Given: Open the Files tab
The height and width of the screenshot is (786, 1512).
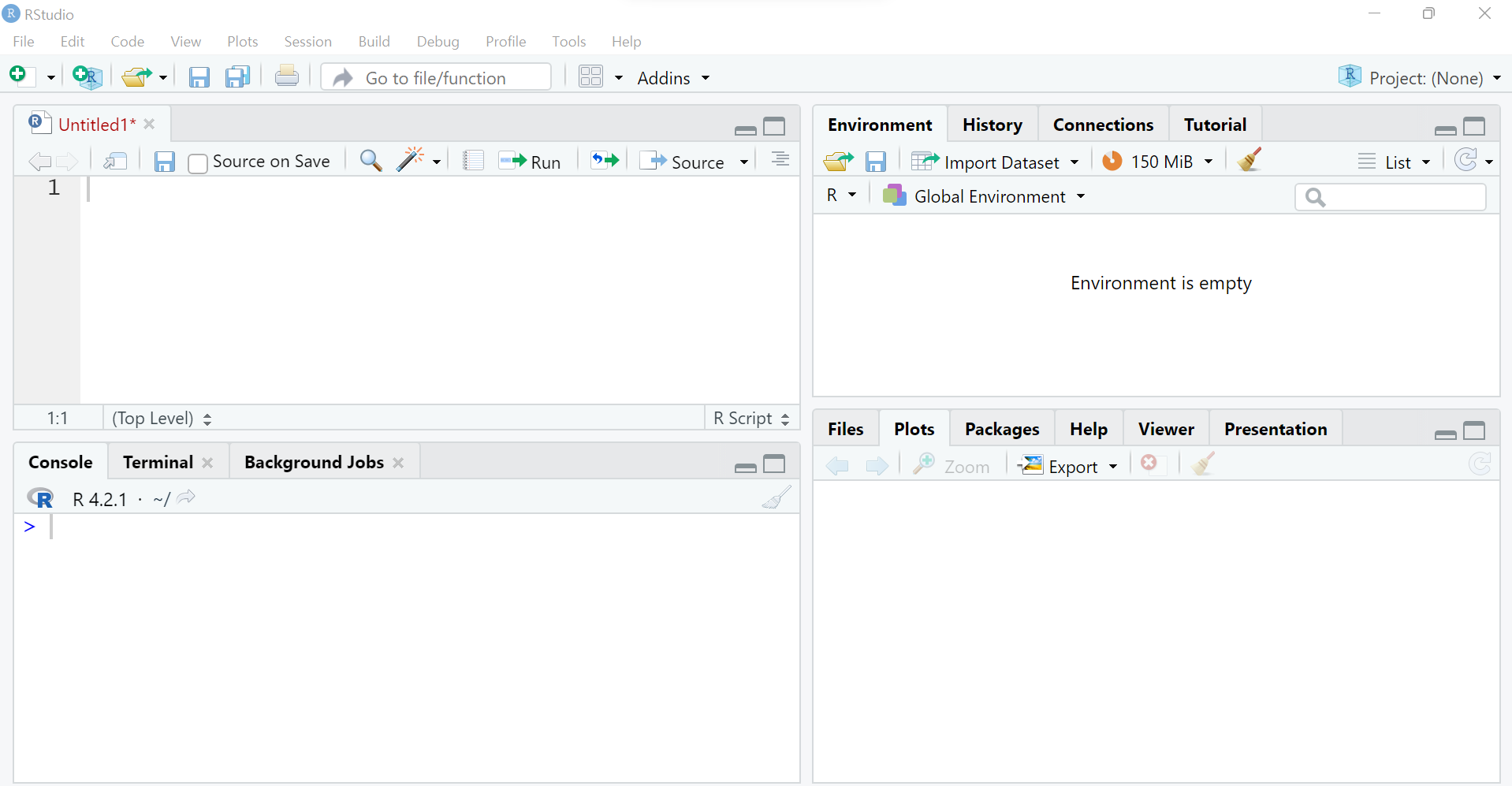Looking at the screenshot, I should tap(845, 429).
